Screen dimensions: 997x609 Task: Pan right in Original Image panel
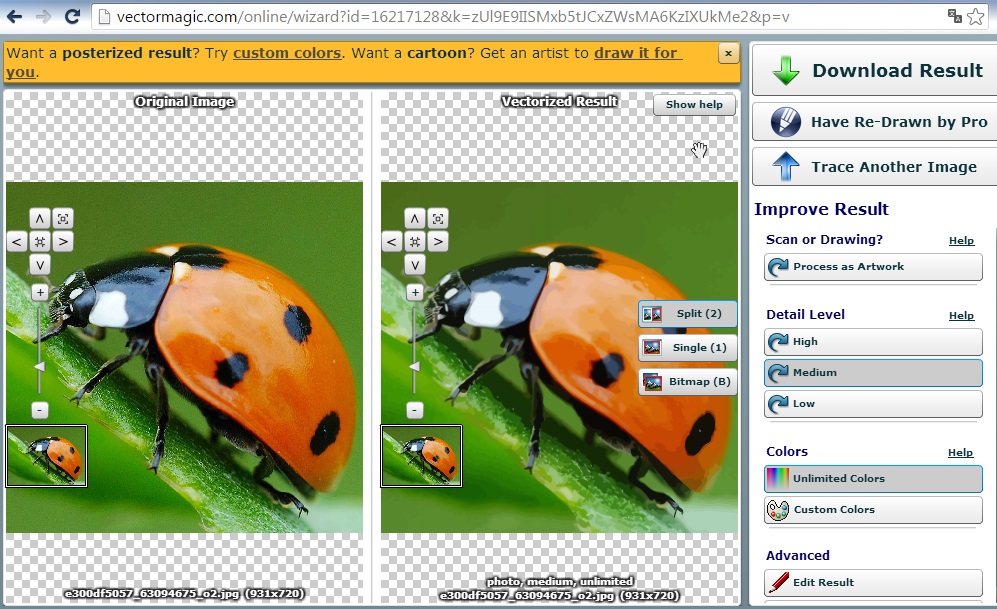[x=63, y=242]
